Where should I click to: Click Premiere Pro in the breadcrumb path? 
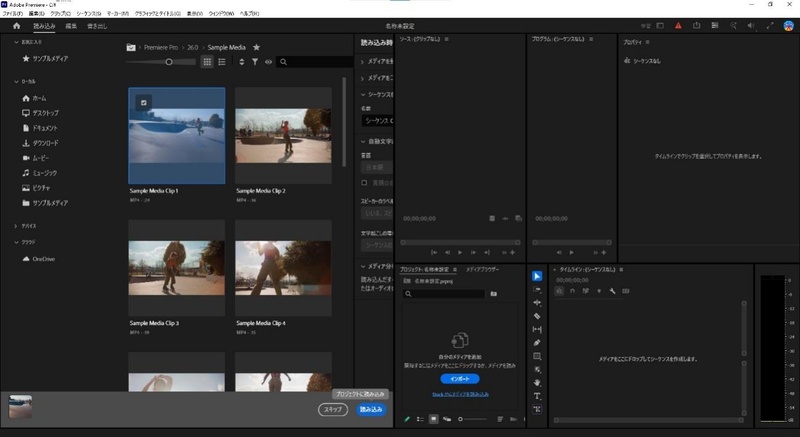coord(161,47)
